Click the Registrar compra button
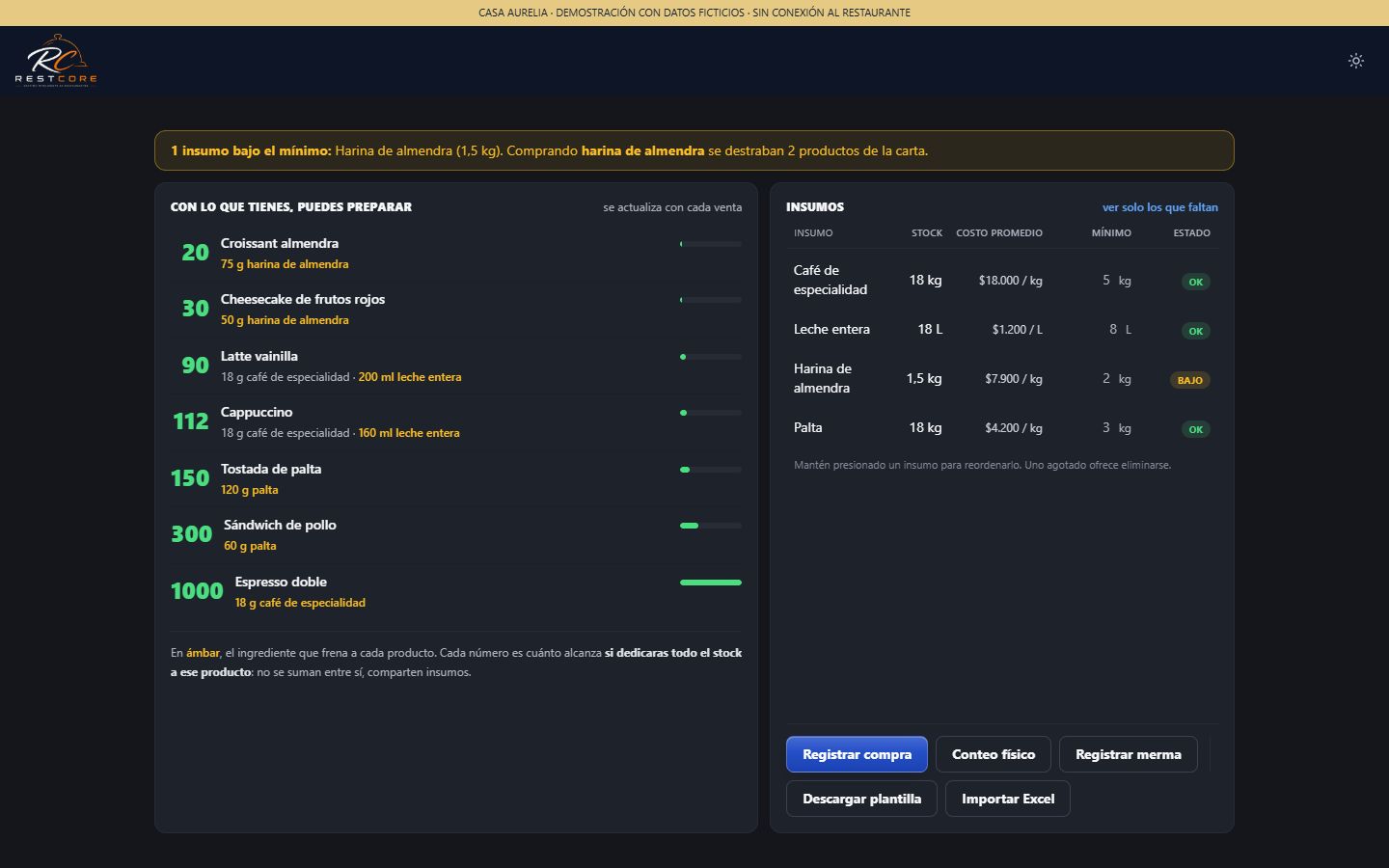Image resolution: width=1389 pixels, height=868 pixels. point(857,754)
